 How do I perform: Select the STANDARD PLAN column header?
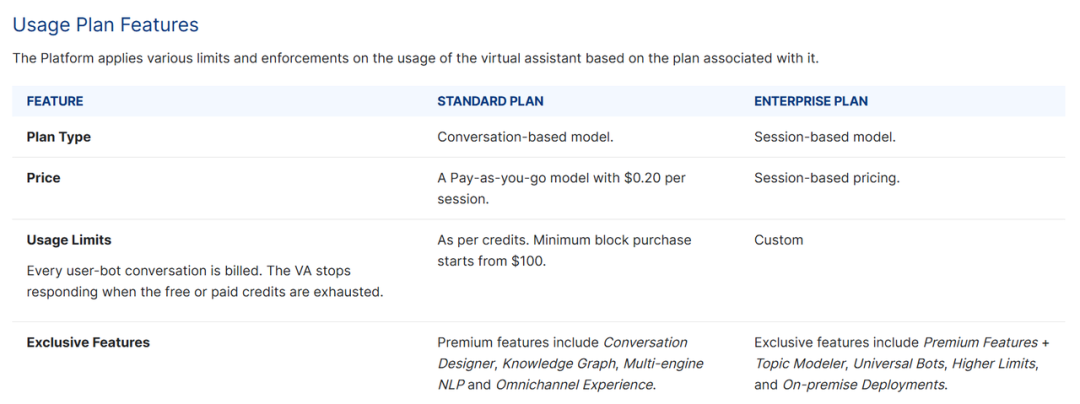[x=490, y=101]
